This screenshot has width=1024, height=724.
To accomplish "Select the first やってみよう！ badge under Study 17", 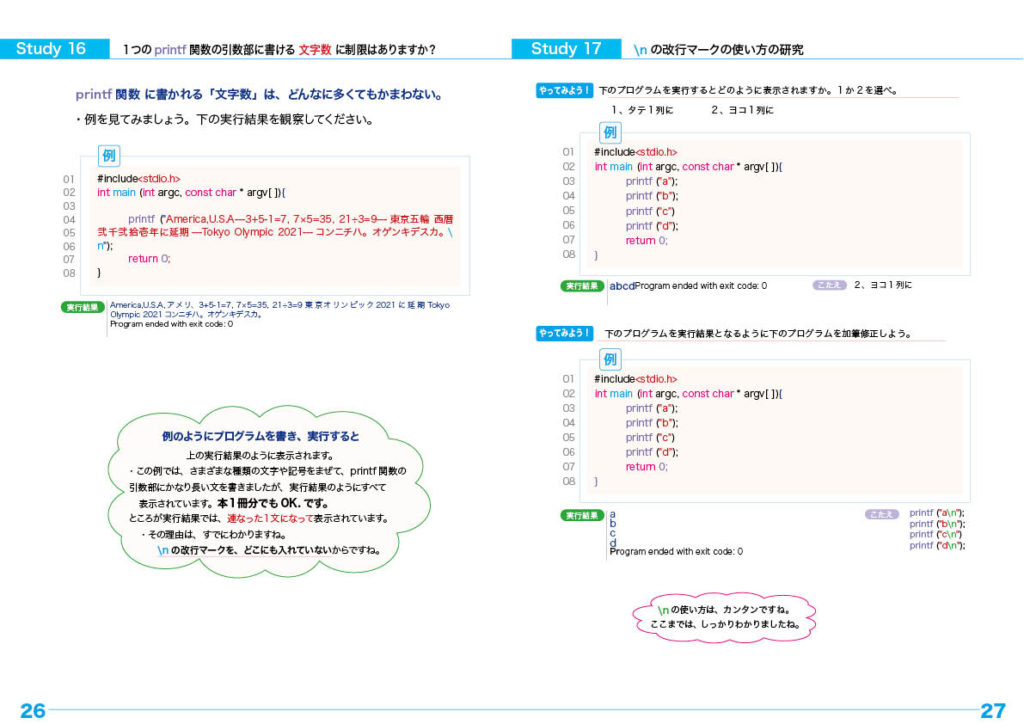I will pos(565,91).
